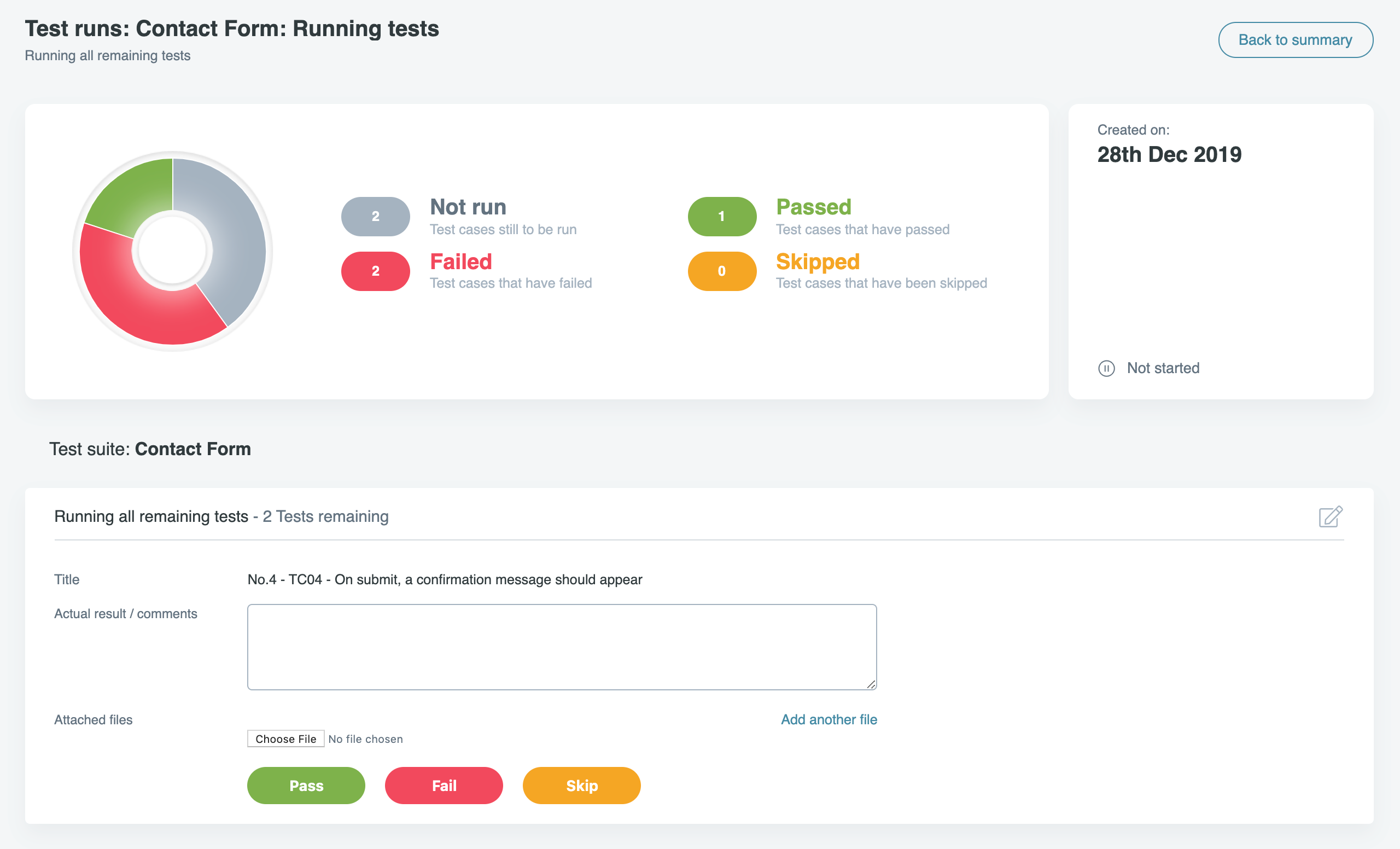Image resolution: width=1400 pixels, height=849 pixels.
Task: Open the Choose File dialog
Action: click(x=285, y=738)
